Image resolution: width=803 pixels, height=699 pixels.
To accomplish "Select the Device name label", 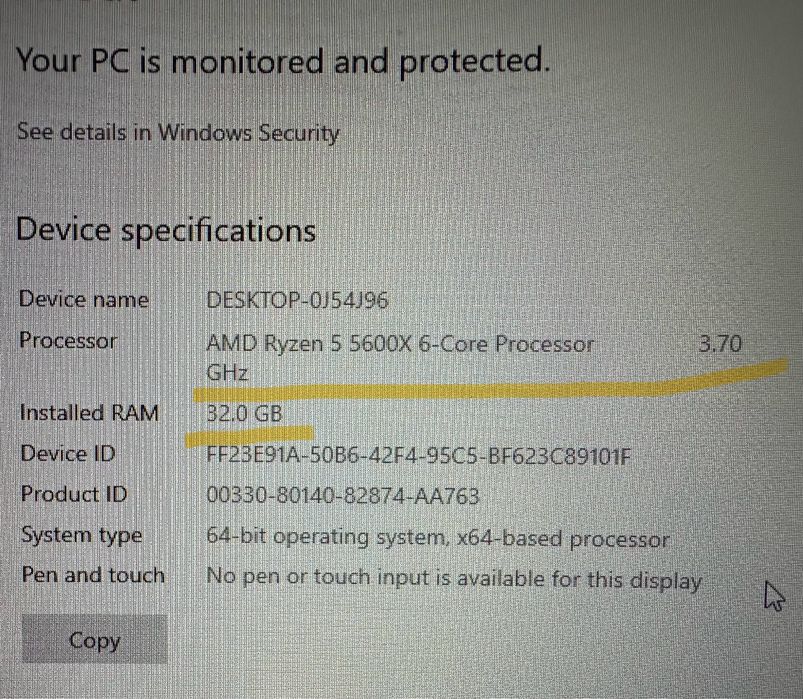I will click(x=84, y=299).
